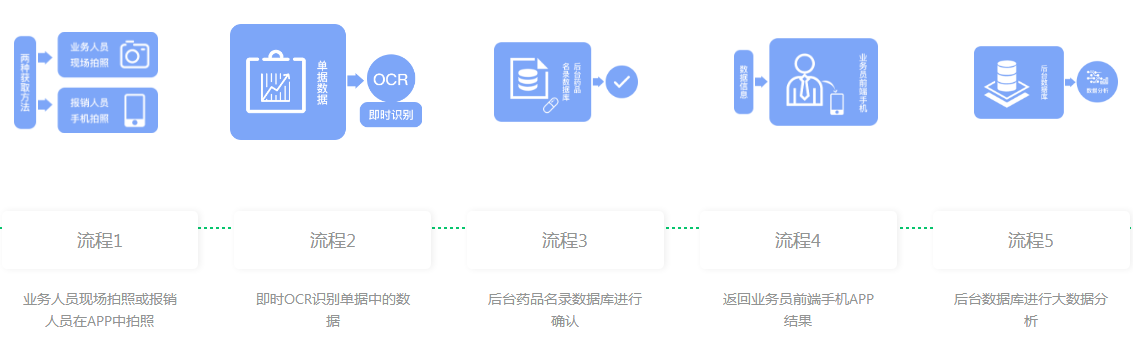The height and width of the screenshot is (360, 1133).
Task: Select the 流程4 step card
Action: [798, 240]
